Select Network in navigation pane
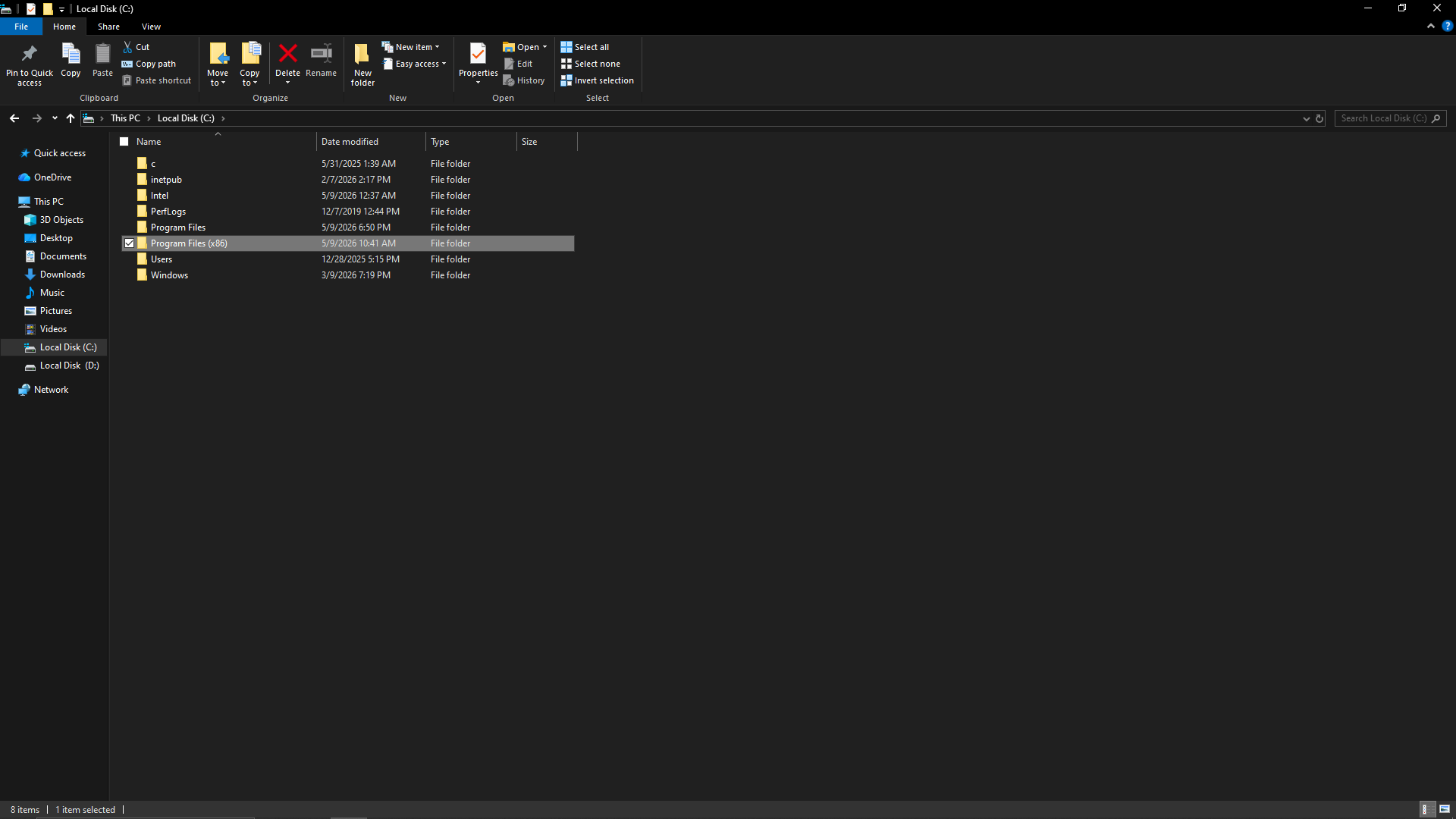This screenshot has height=819, width=1456. (51, 390)
